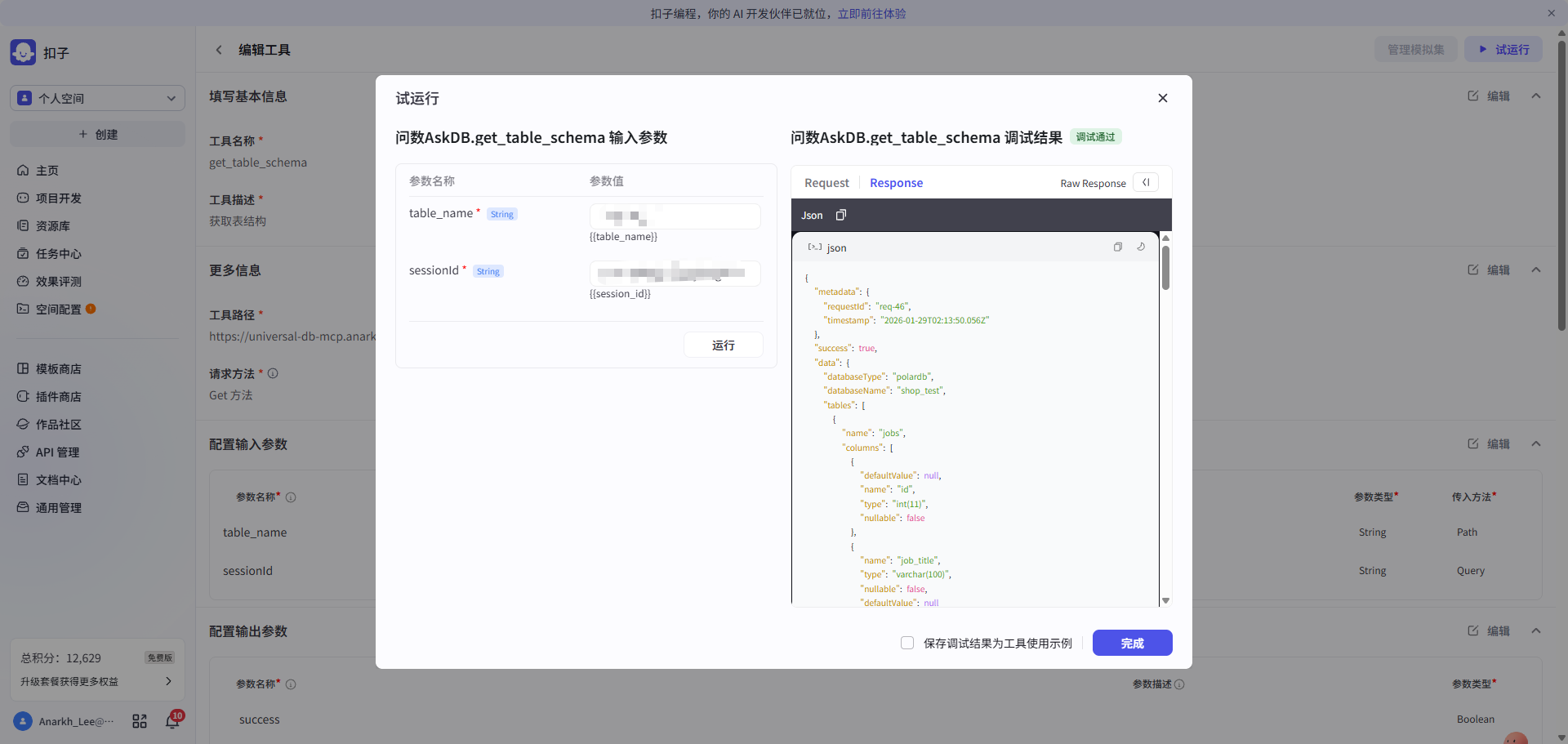Image resolution: width=1568 pixels, height=744 pixels.
Task: Click the 完成 button
Action: click(x=1132, y=644)
